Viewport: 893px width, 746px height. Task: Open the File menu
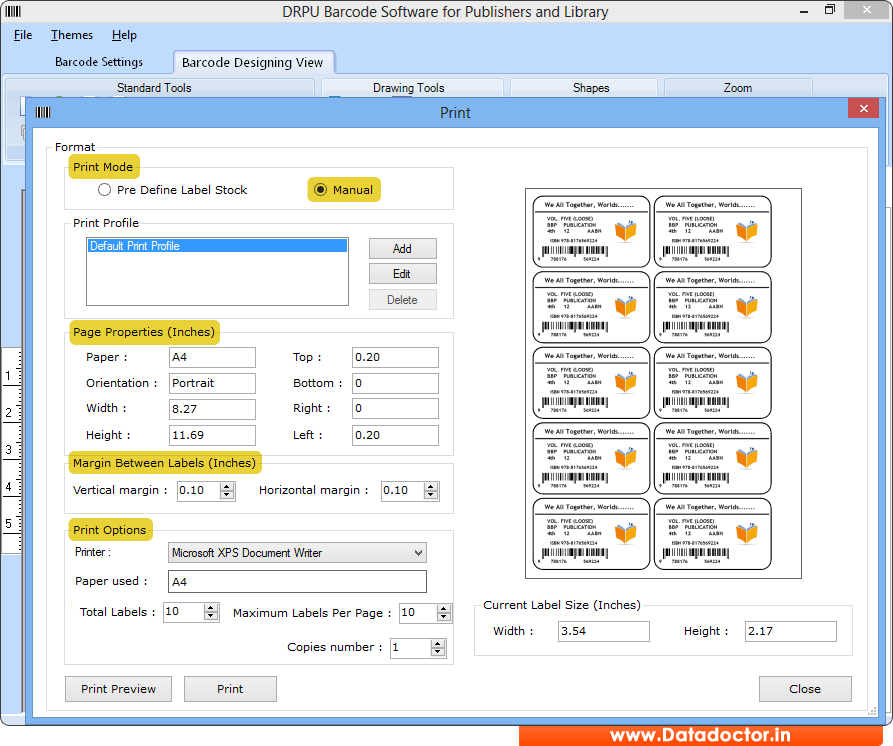pyautogui.click(x=23, y=35)
